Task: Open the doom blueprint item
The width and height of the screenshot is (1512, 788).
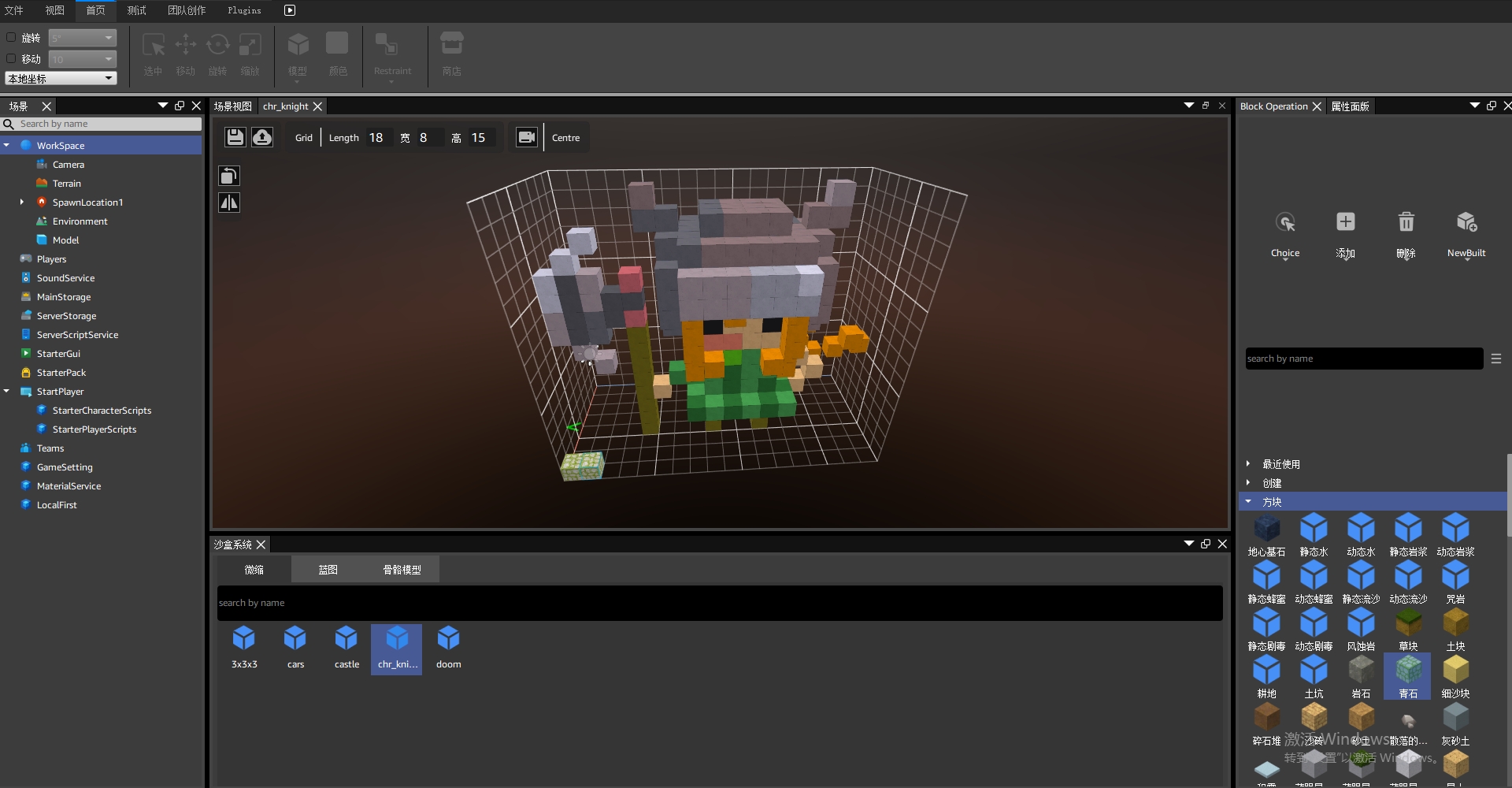Action: click(448, 649)
